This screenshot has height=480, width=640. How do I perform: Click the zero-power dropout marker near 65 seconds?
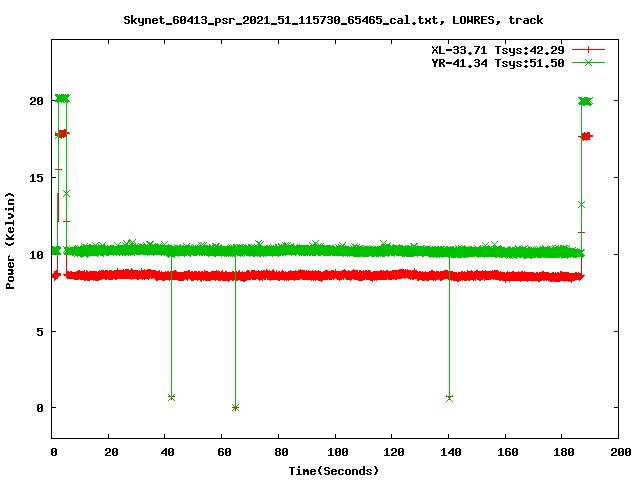click(235, 407)
